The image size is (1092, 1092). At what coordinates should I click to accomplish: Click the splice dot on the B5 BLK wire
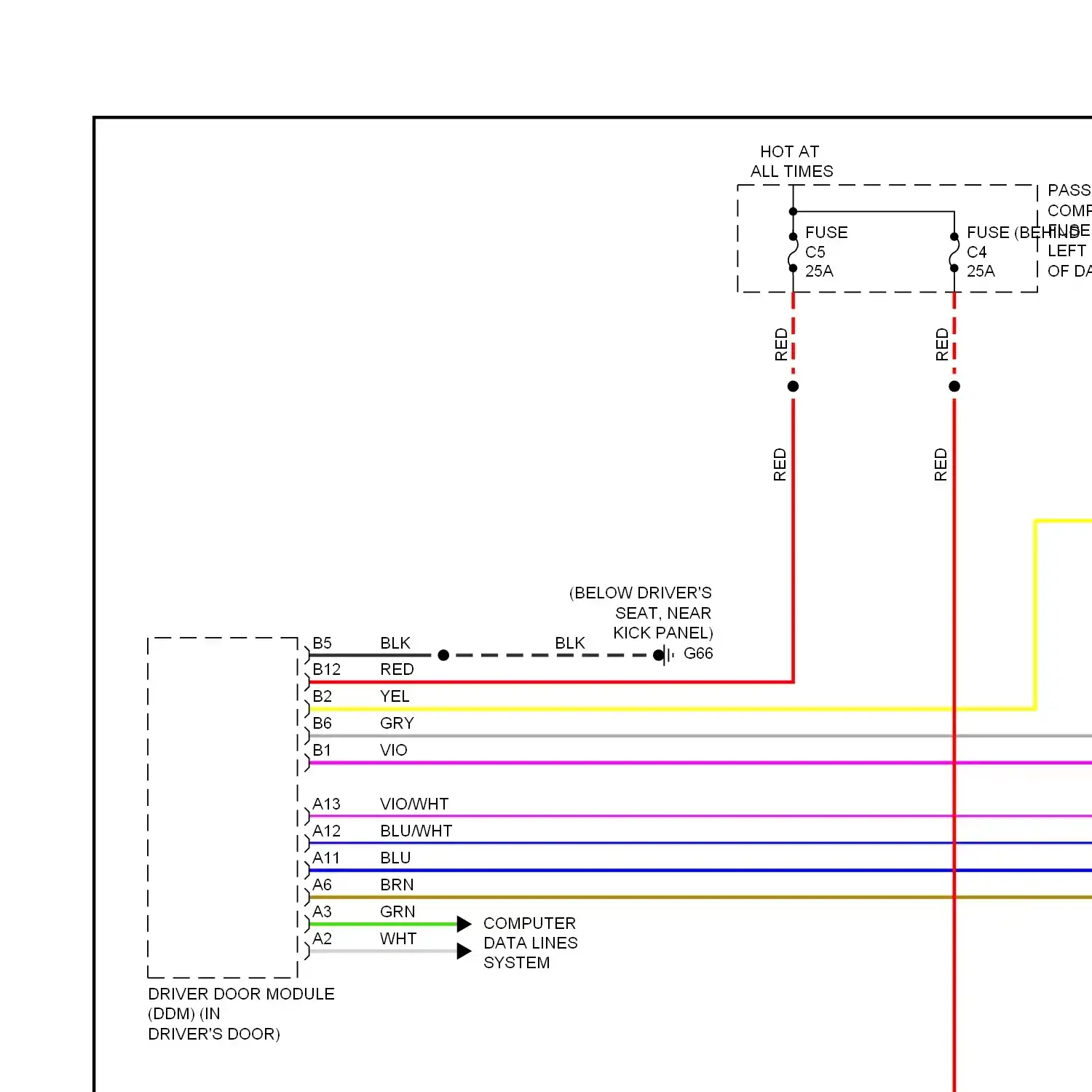443,655
